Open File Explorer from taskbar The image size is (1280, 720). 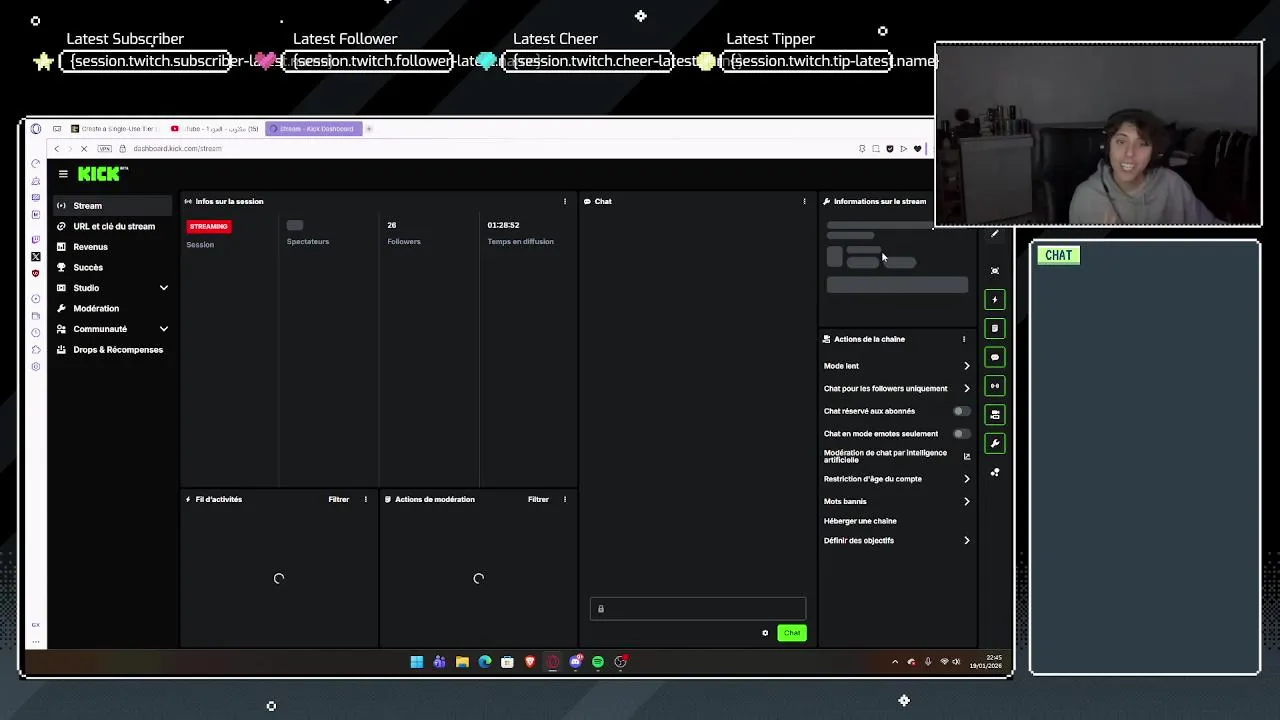coord(462,662)
